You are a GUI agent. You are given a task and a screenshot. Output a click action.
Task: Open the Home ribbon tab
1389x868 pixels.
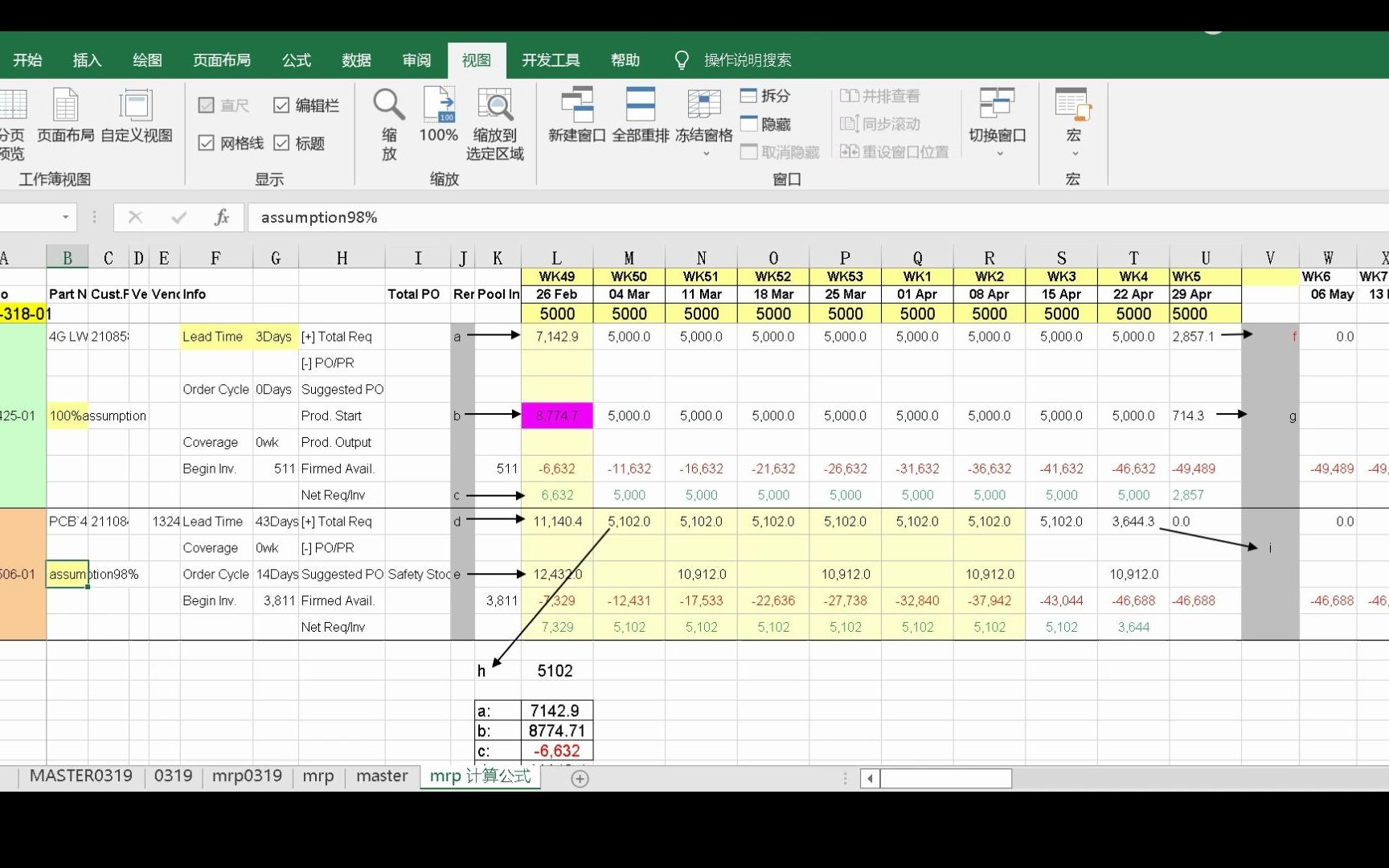tap(27, 60)
